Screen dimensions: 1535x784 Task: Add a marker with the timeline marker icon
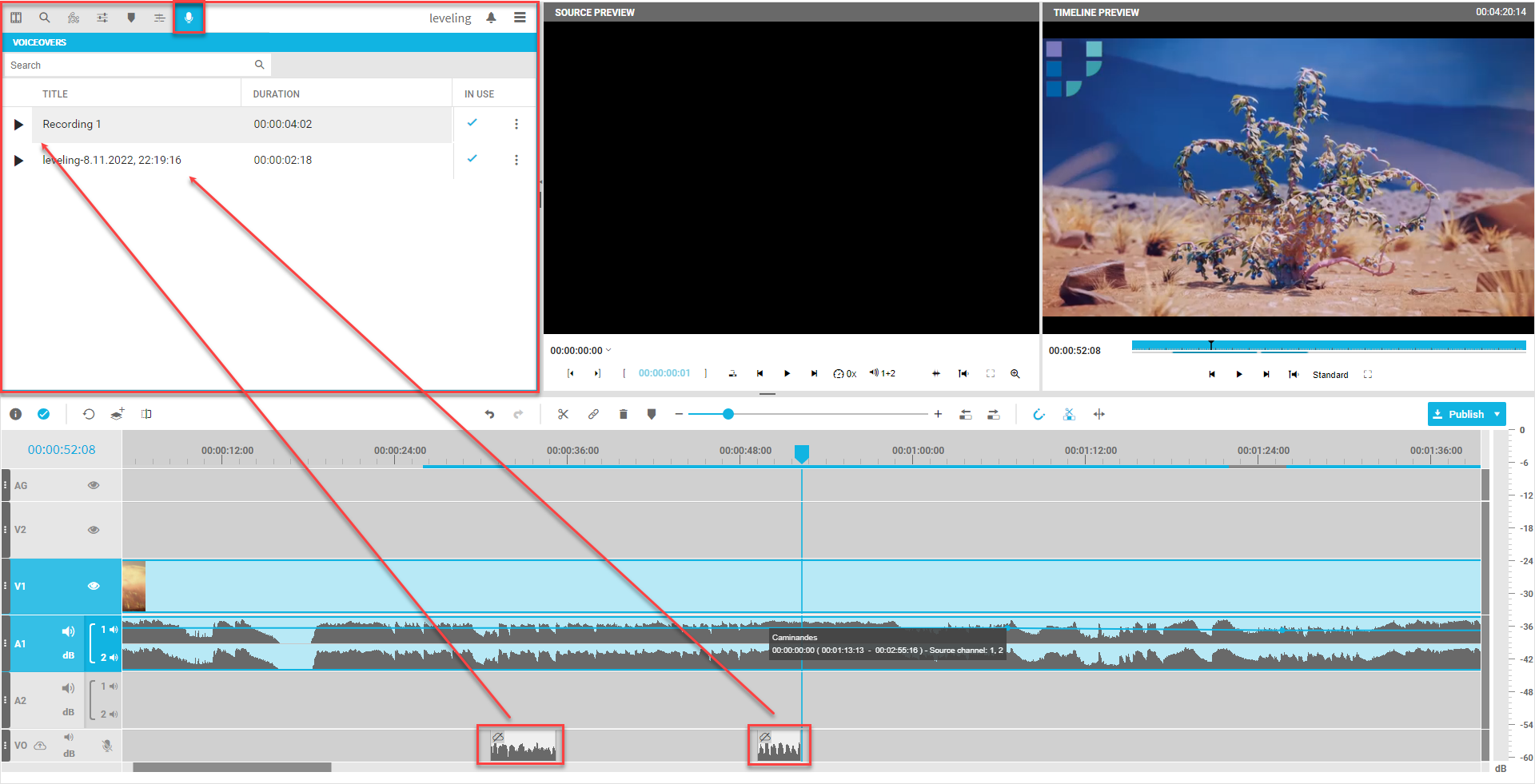[652, 414]
